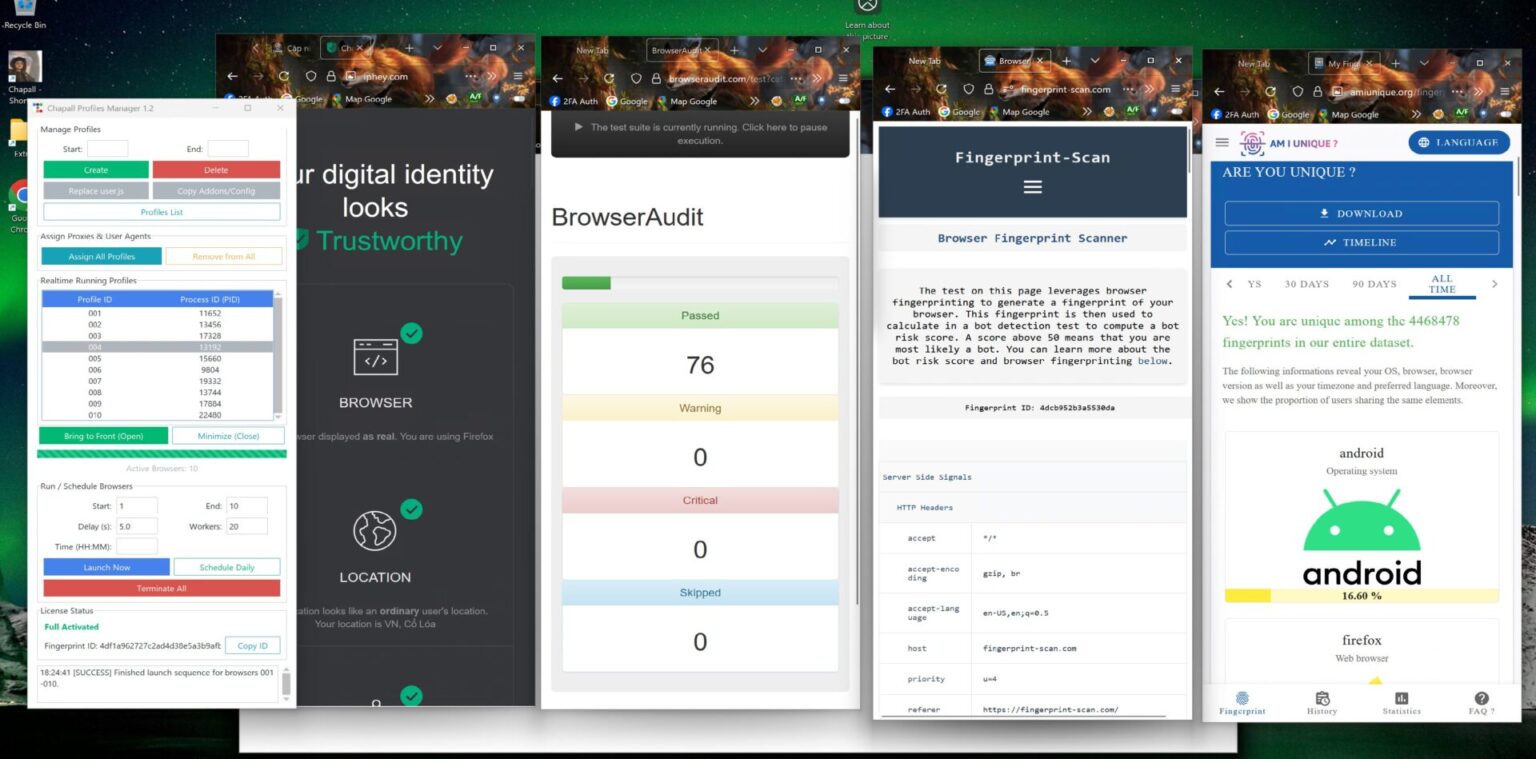Expand the bookmarks overflow chevron in the browseraudit.com window
This screenshot has height=759, width=1536.
[756, 101]
